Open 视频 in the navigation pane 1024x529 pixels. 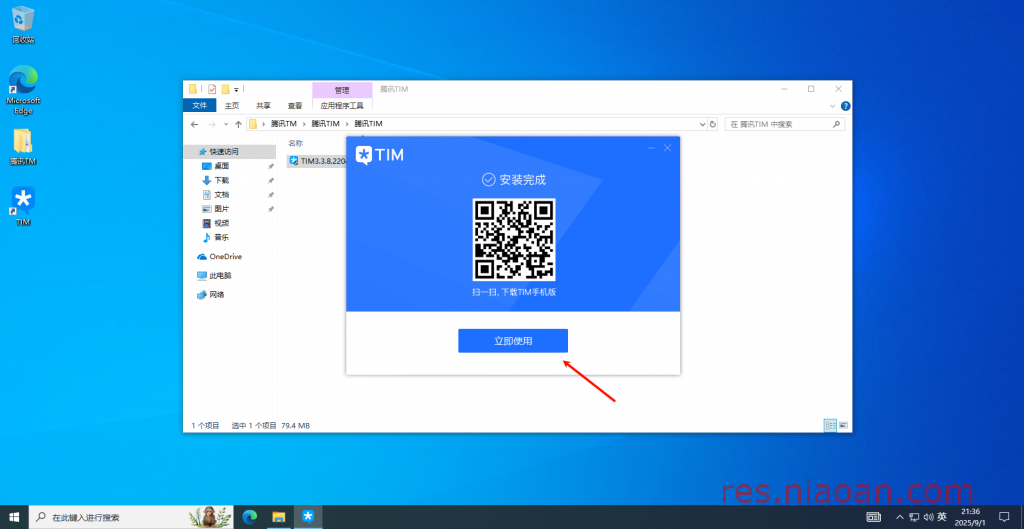222,223
